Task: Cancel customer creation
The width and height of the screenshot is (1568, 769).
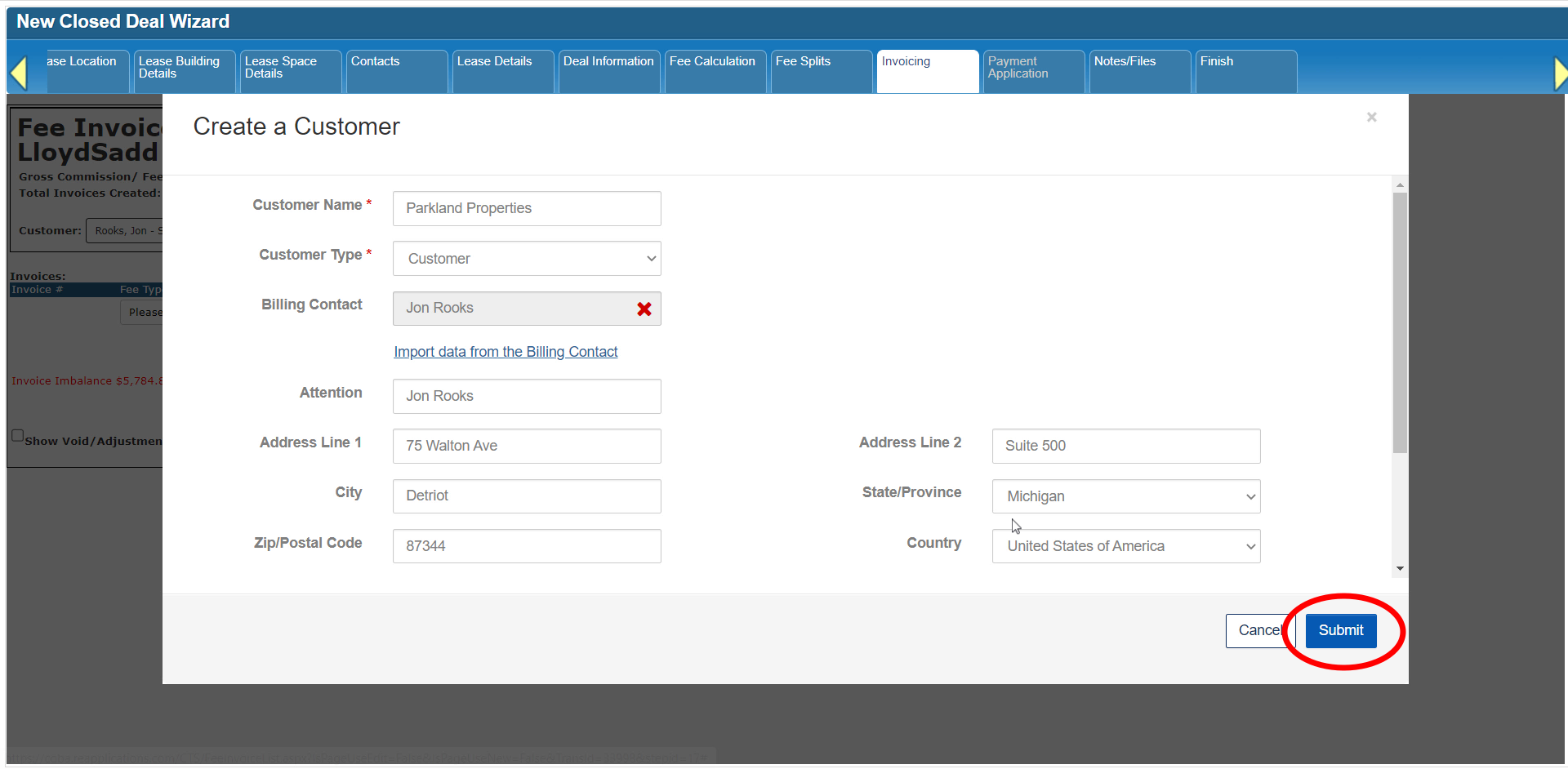Action: [x=1257, y=630]
